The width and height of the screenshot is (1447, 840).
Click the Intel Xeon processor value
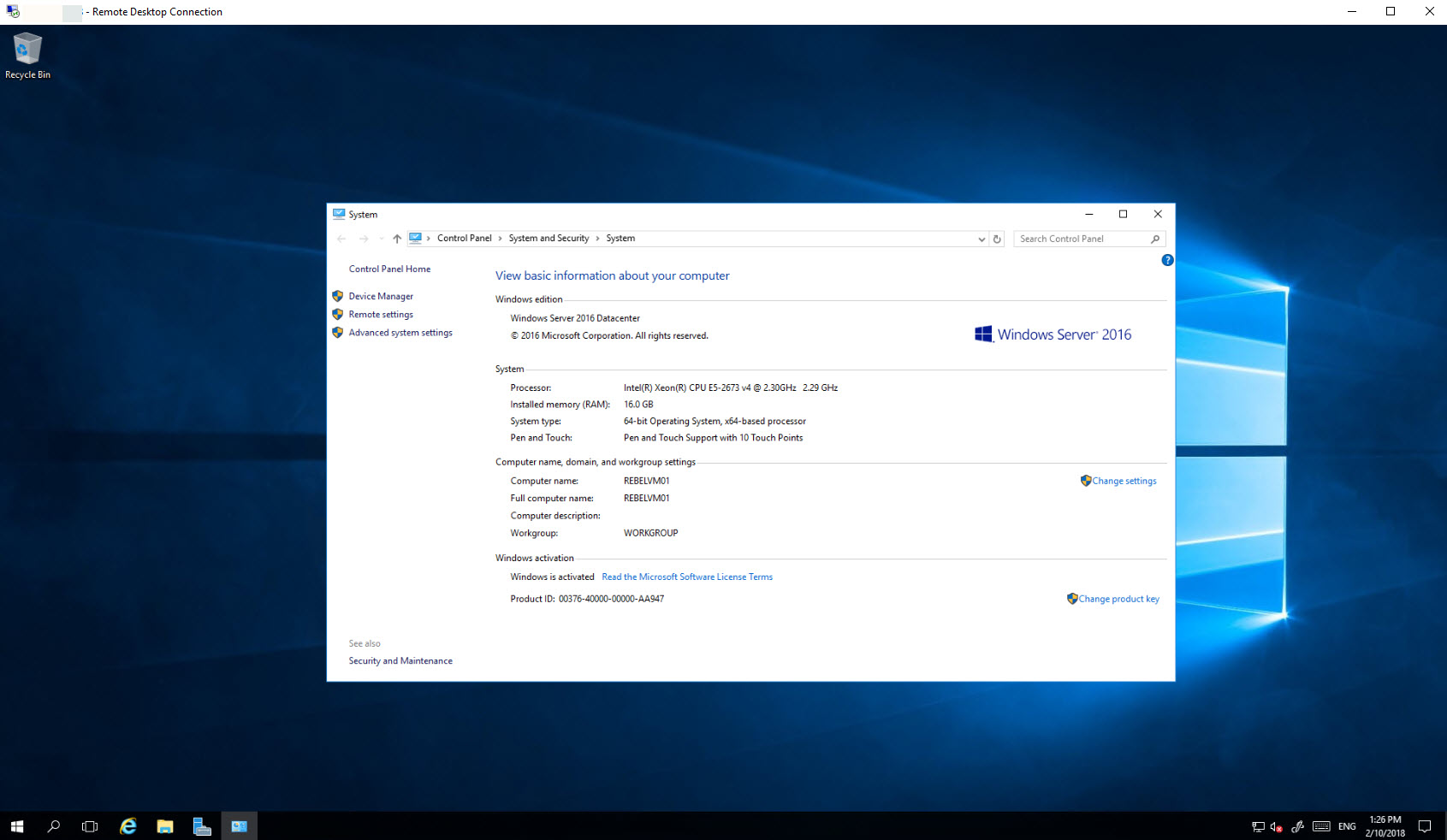click(x=731, y=387)
